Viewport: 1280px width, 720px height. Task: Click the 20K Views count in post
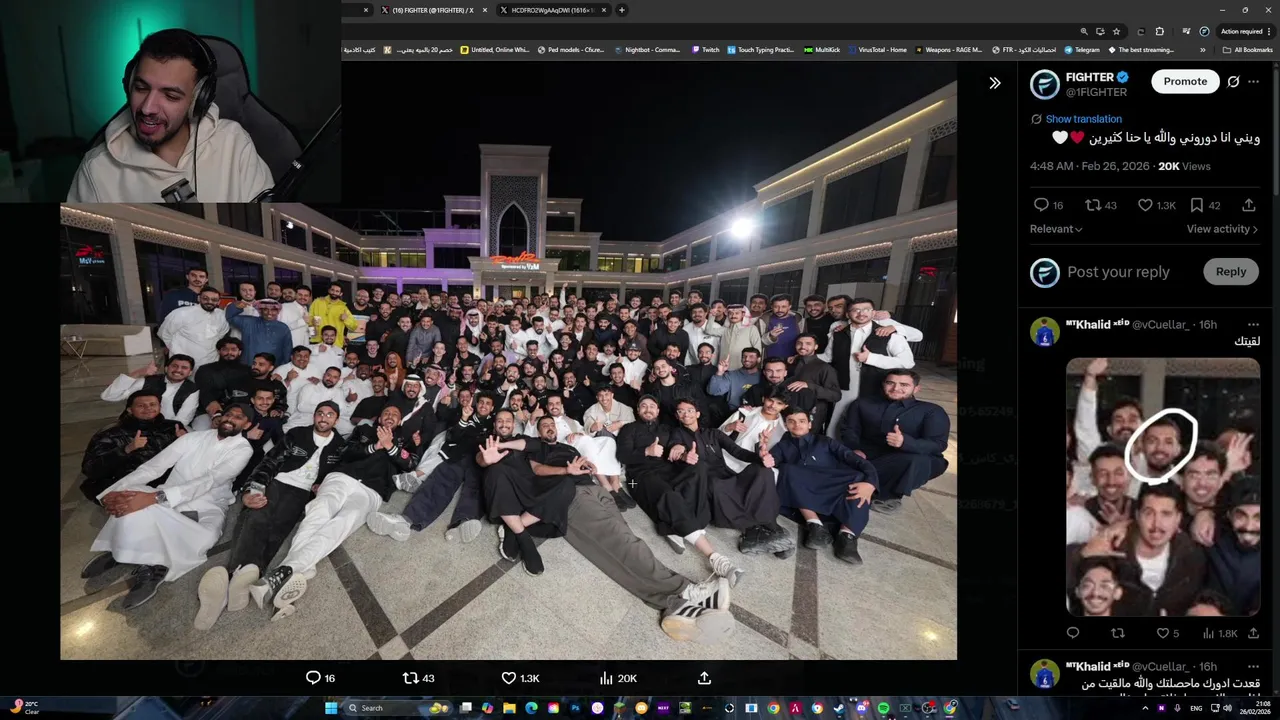1184,166
